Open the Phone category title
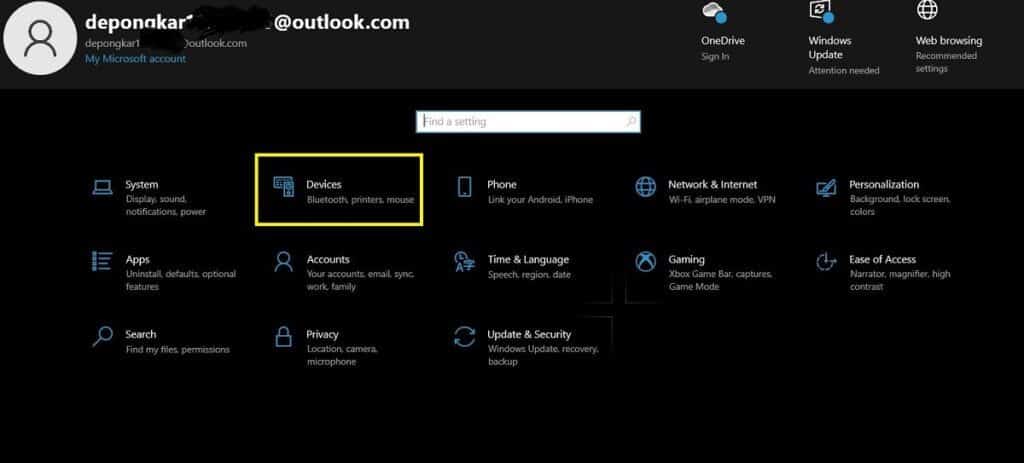Screen dimensions: 1024x463 click(x=502, y=185)
